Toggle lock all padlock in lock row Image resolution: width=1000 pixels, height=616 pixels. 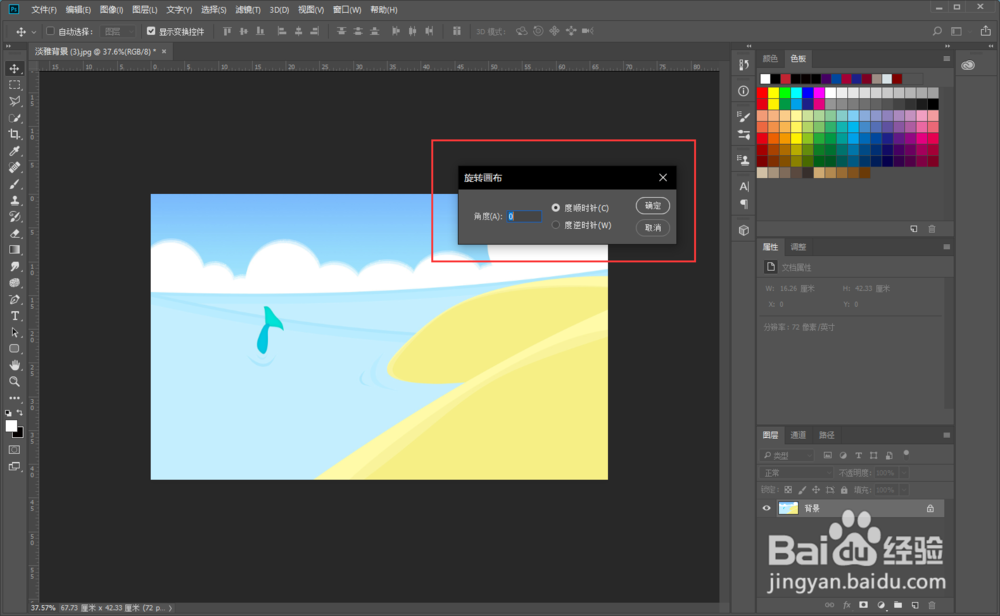click(844, 490)
